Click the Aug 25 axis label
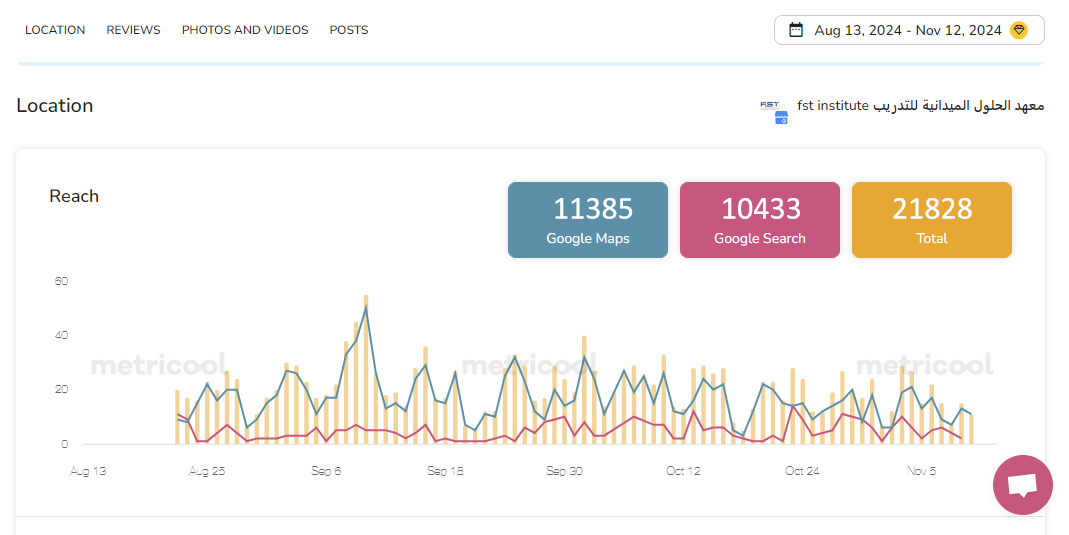The width and height of the screenshot is (1069, 535). click(x=207, y=471)
